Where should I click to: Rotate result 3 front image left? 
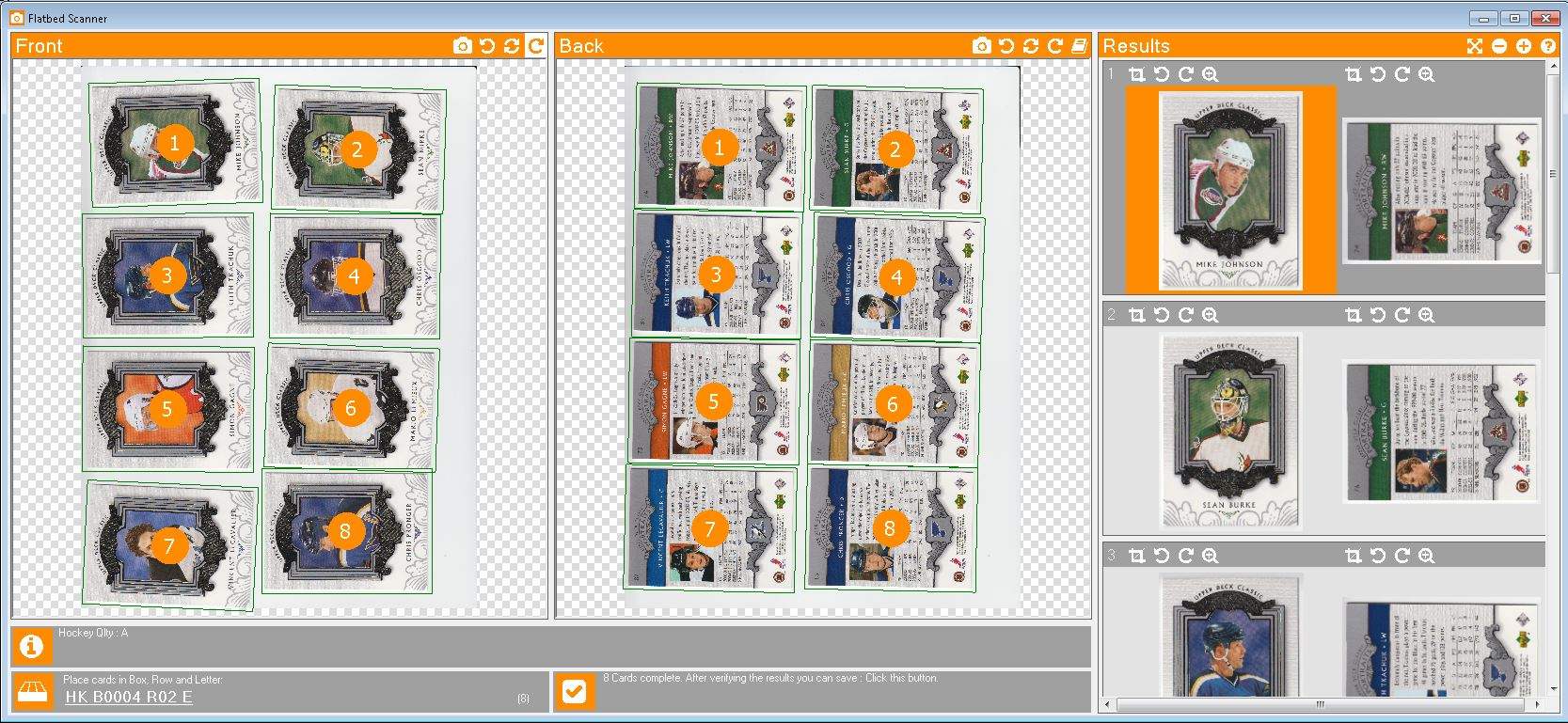coord(1162,556)
